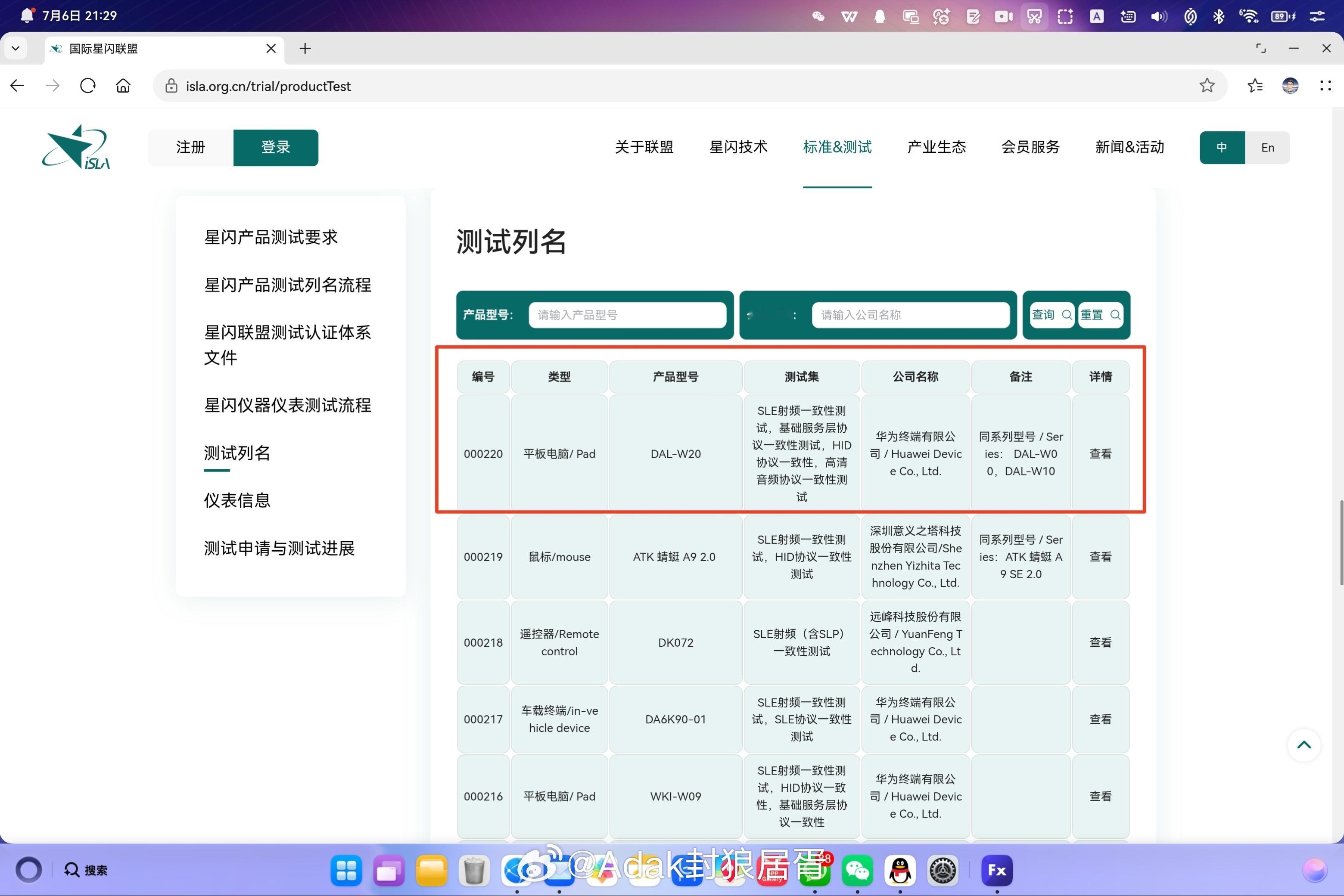Open the favorites list icon
This screenshot has height=896, width=1344.
pos(1255,86)
